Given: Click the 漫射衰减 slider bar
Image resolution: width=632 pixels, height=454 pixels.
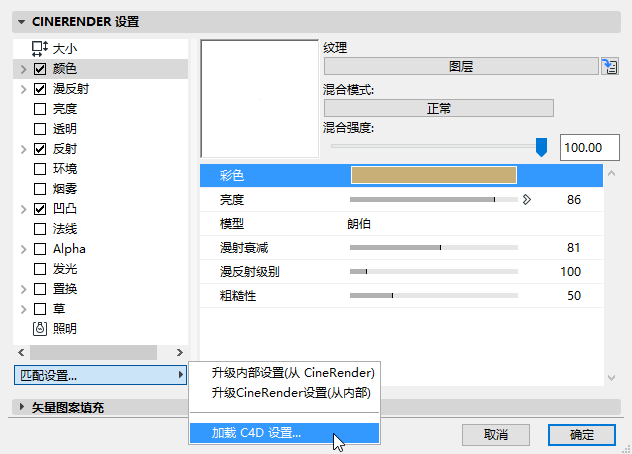Looking at the screenshot, I should [434, 248].
